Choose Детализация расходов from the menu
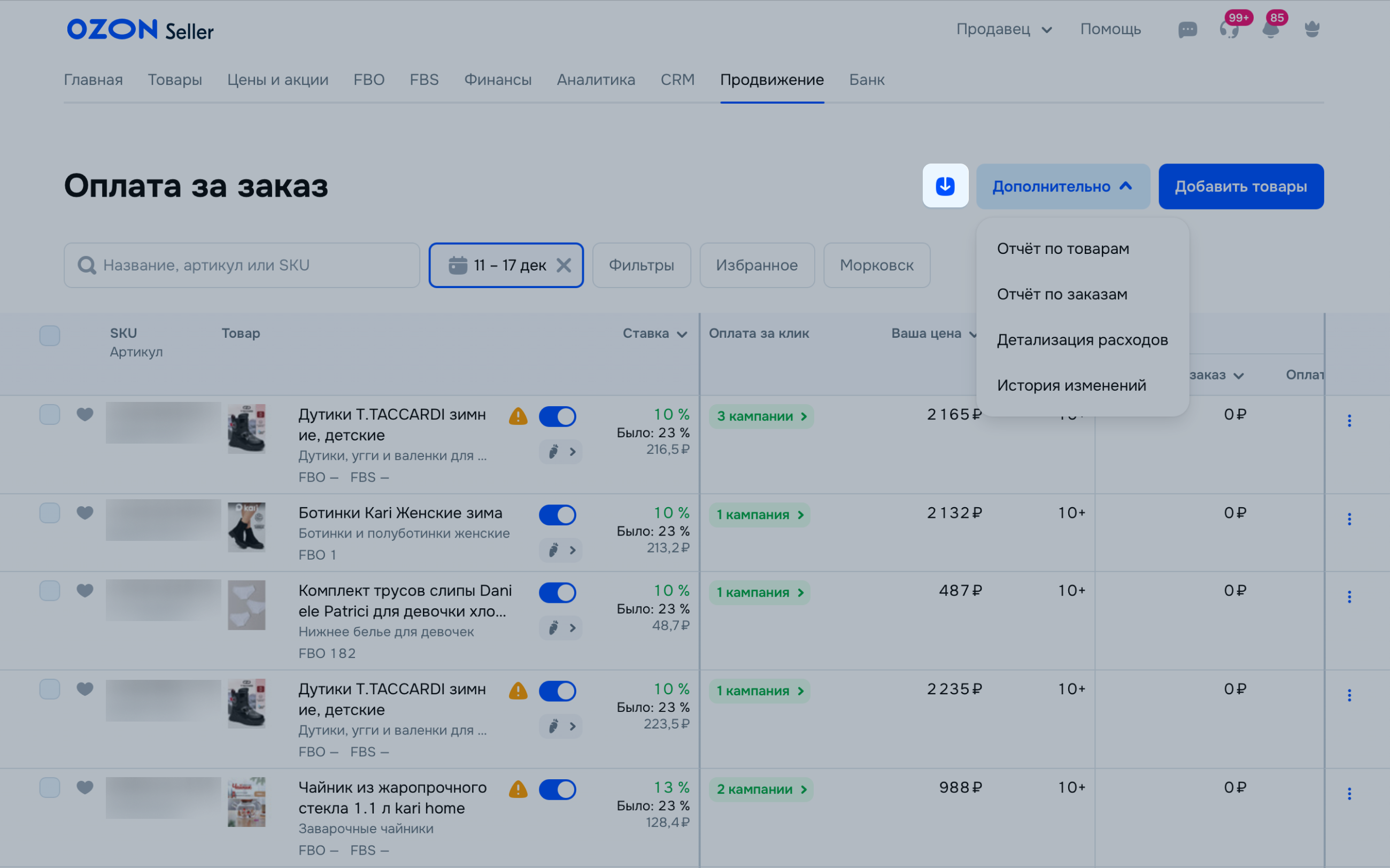Viewport: 1390px width, 868px height. 1082,340
